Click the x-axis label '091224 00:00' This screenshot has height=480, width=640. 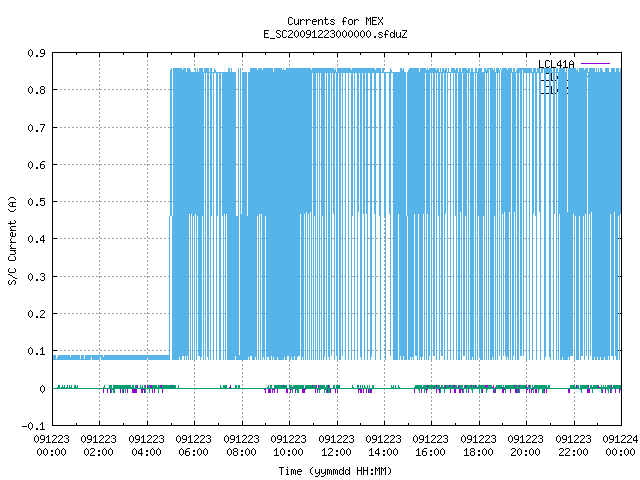pyautogui.click(x=620, y=446)
